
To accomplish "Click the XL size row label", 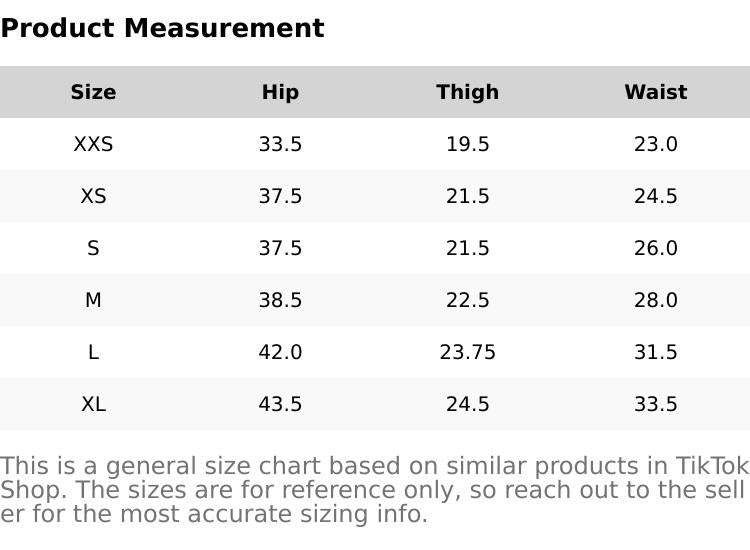I will 93,404.
